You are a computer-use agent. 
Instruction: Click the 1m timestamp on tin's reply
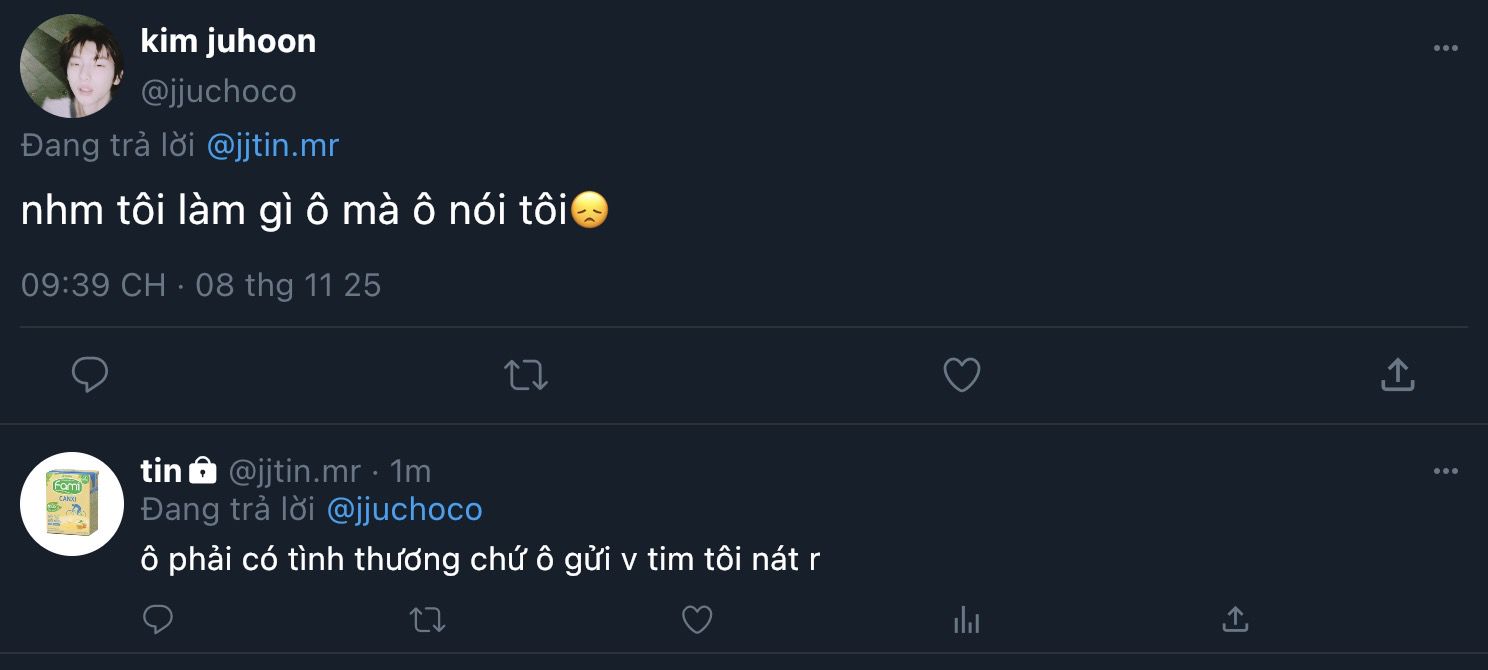tap(410, 470)
